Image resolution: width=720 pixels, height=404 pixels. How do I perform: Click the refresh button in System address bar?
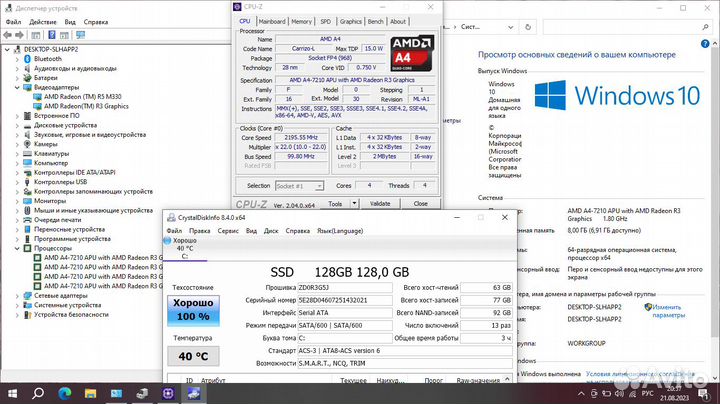click(528, 27)
